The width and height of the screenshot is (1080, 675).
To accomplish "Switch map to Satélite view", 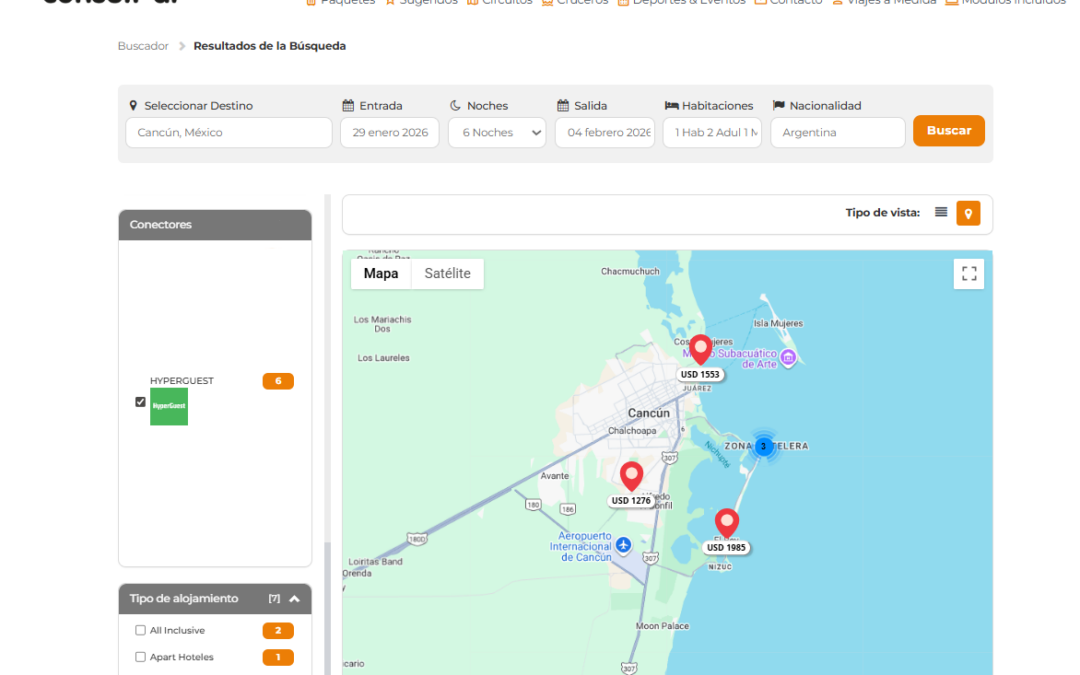I will (x=447, y=274).
